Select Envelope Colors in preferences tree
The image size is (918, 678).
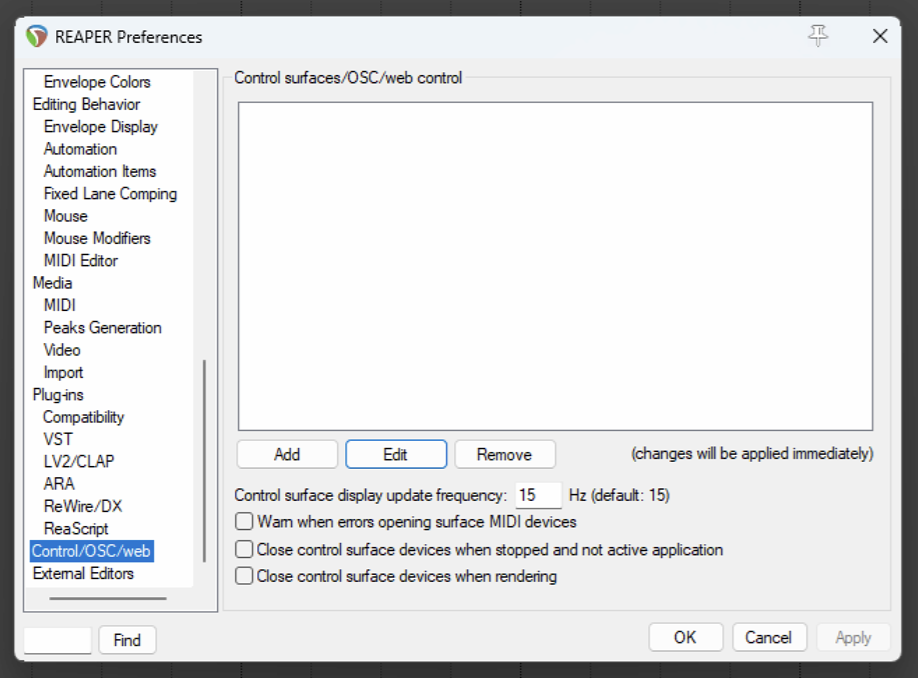coord(97,82)
